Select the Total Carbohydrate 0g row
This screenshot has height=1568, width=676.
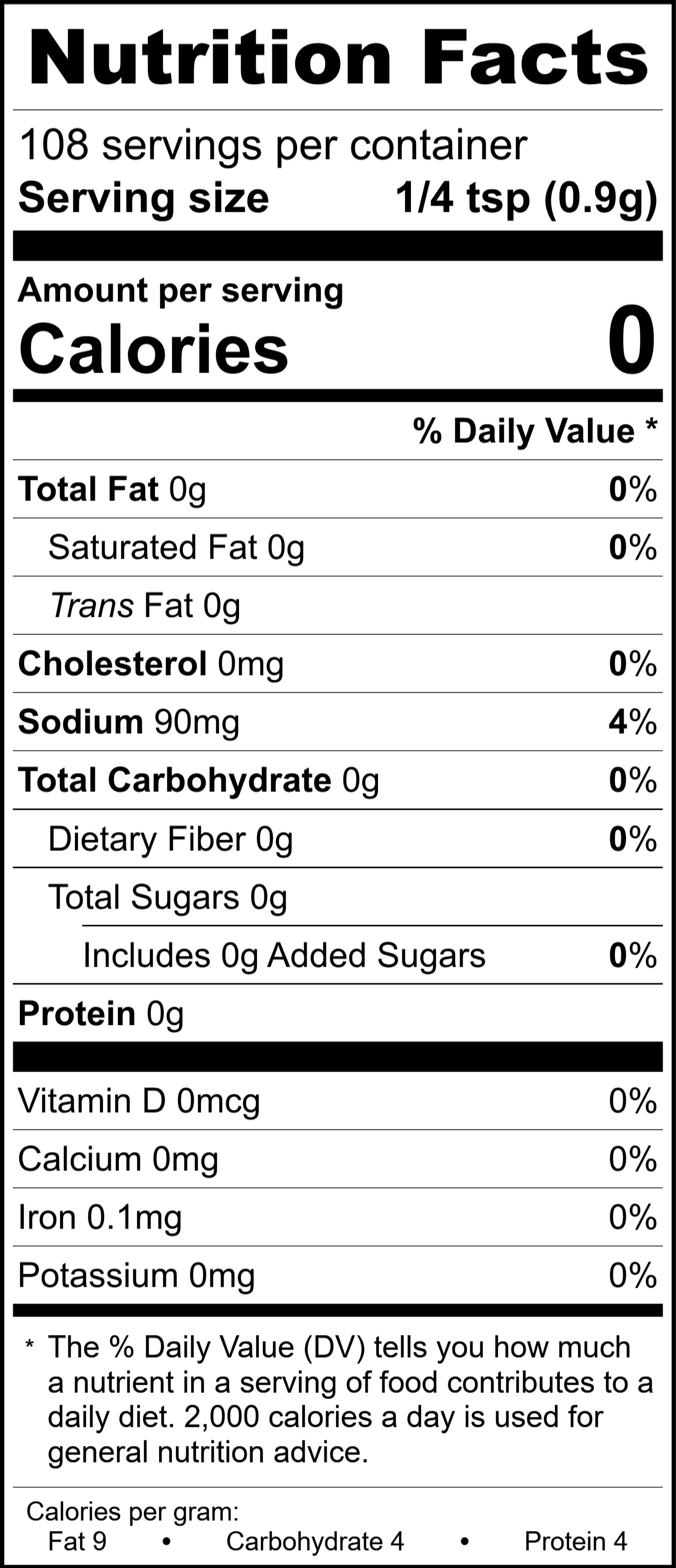tap(338, 780)
